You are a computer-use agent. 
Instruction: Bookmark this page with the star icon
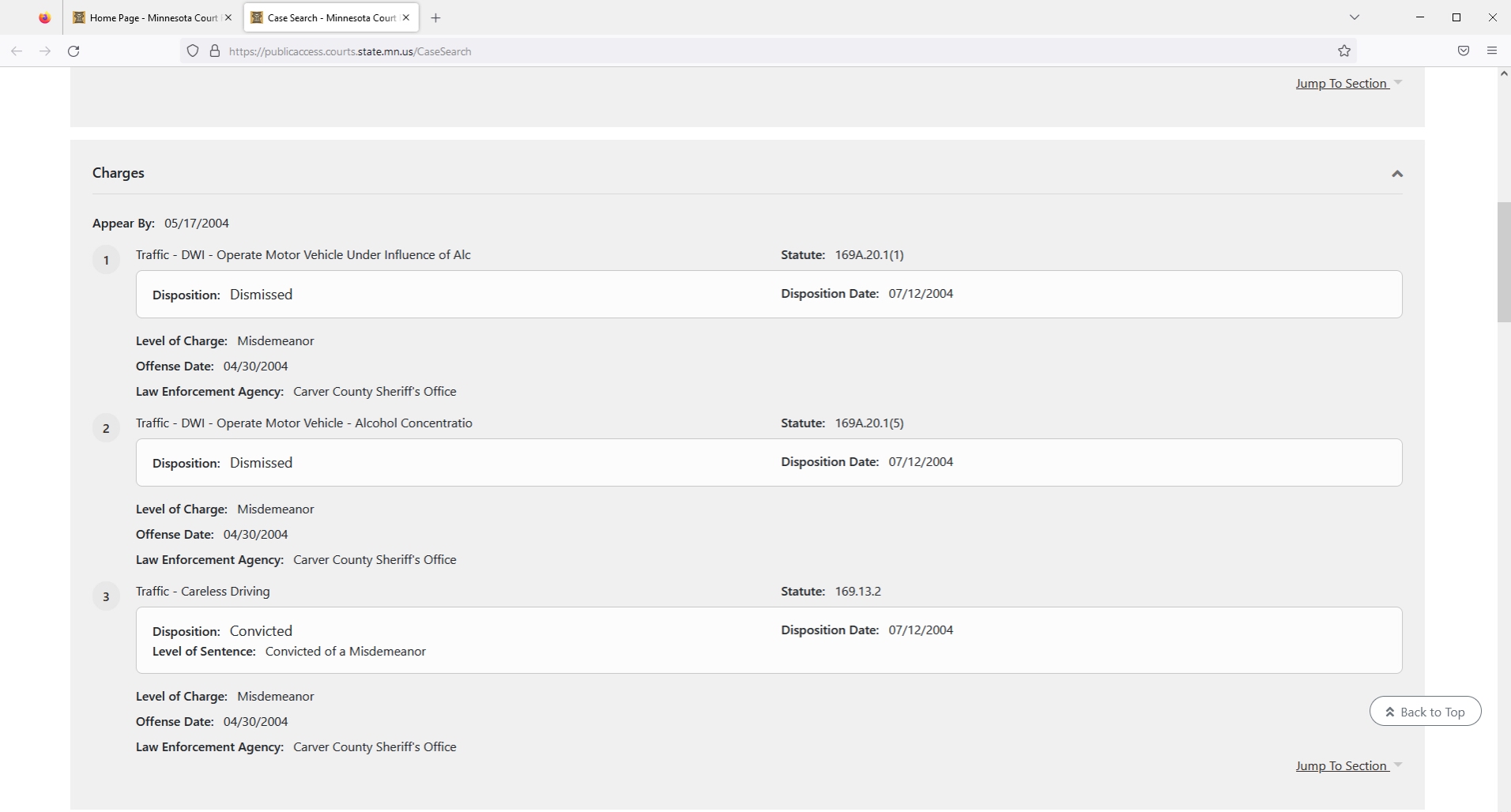[1344, 51]
